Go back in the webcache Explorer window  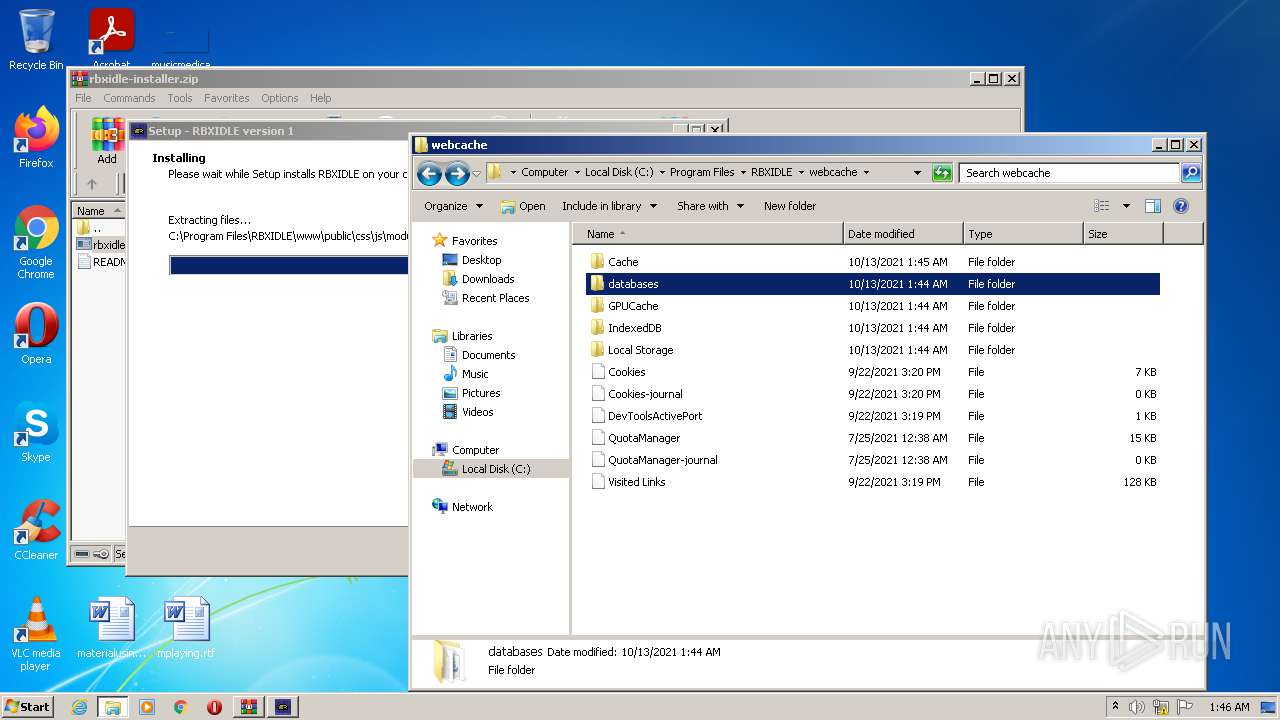pos(429,173)
